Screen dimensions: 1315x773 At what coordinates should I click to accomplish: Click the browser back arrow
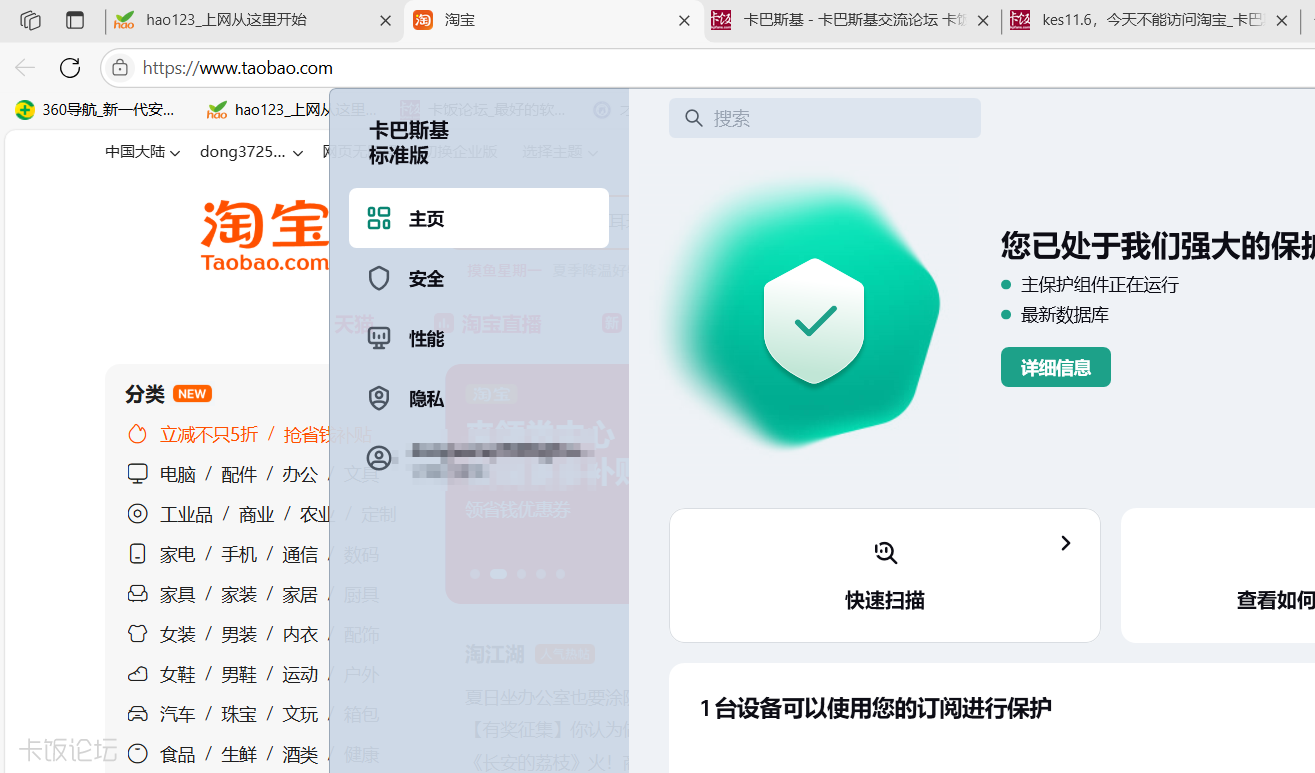click(25, 68)
